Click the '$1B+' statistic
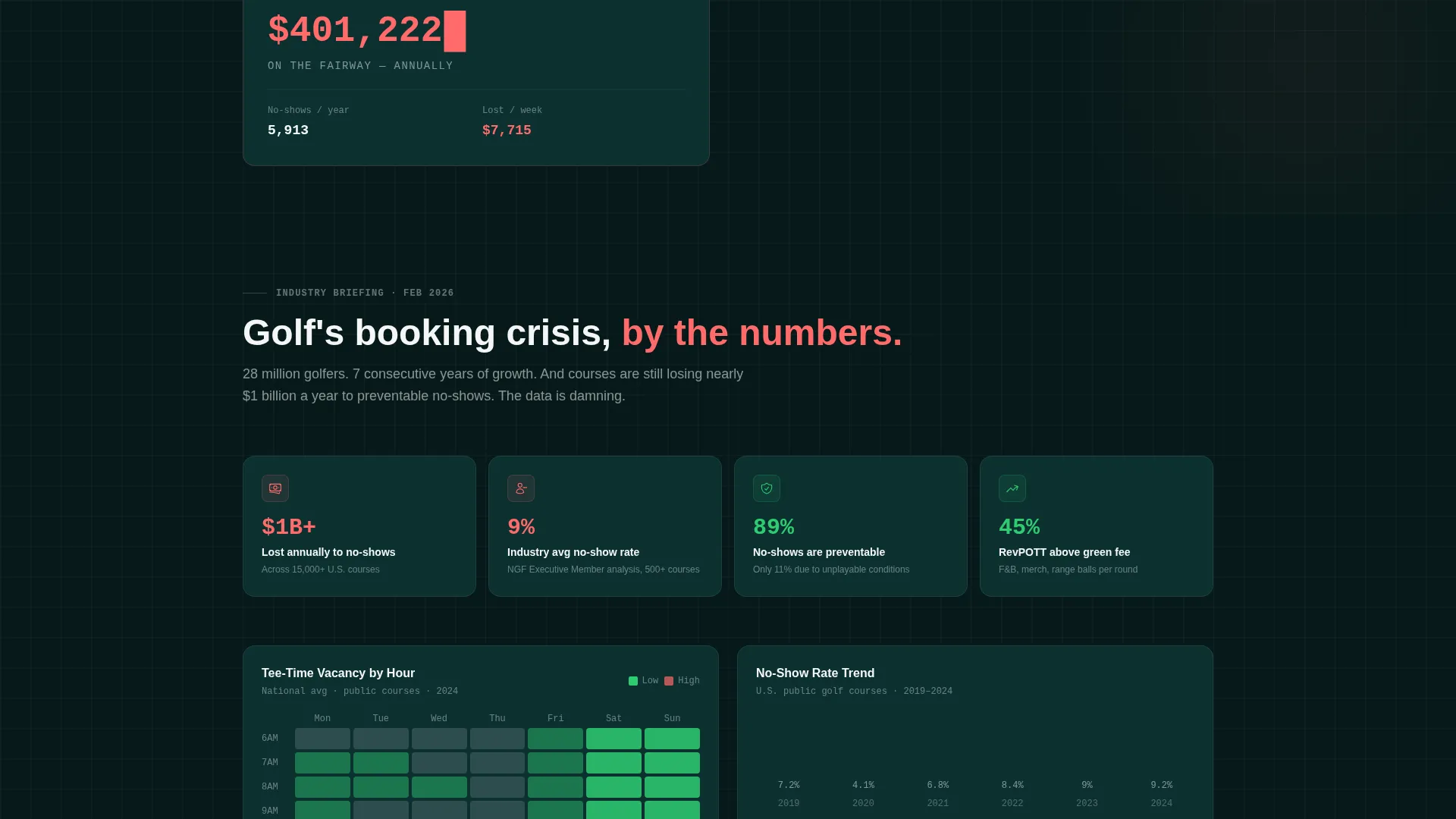The image size is (1456, 819). coord(289,526)
